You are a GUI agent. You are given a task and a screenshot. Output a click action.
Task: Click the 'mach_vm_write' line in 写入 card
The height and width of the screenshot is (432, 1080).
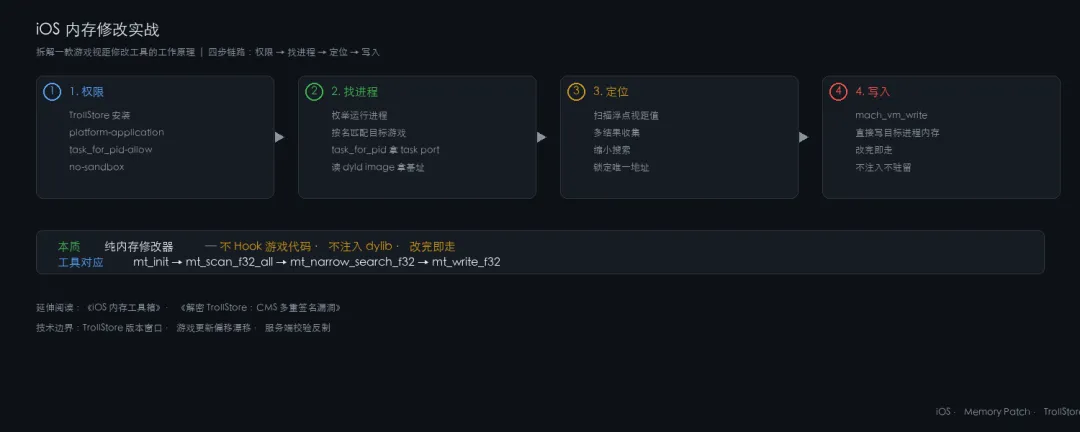(891, 115)
